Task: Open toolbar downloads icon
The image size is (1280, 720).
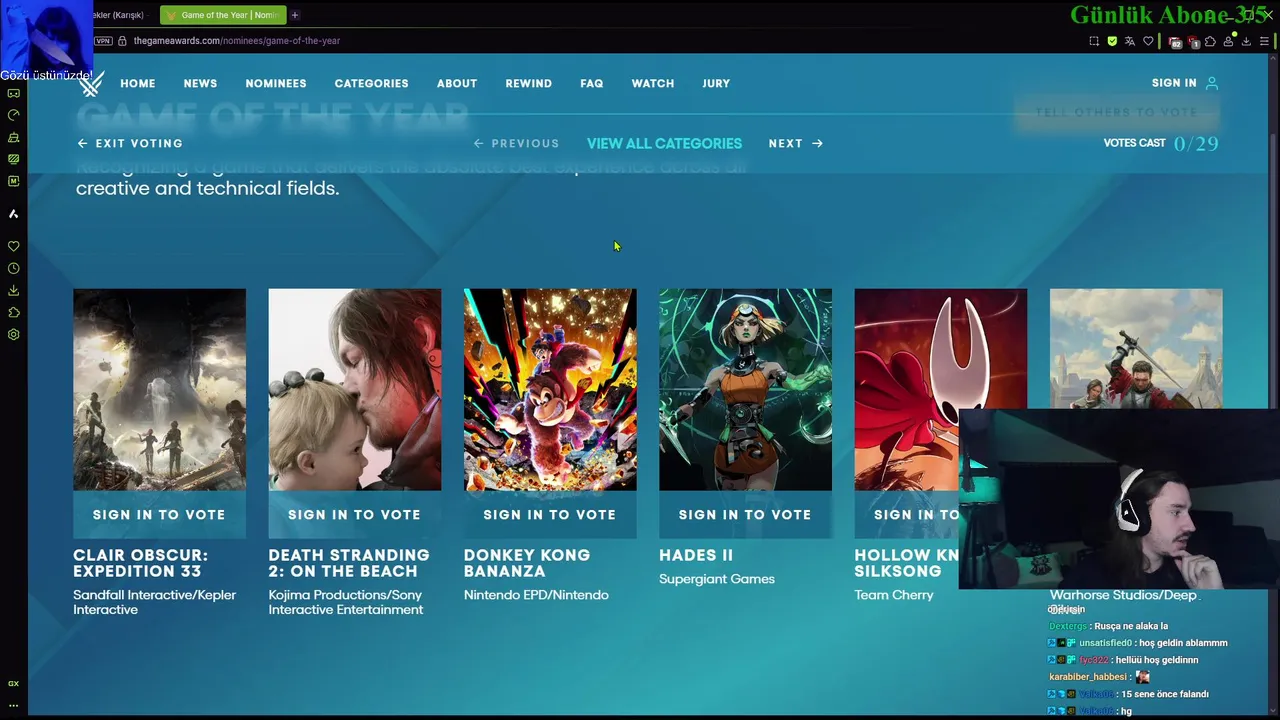Action: coord(1246,41)
